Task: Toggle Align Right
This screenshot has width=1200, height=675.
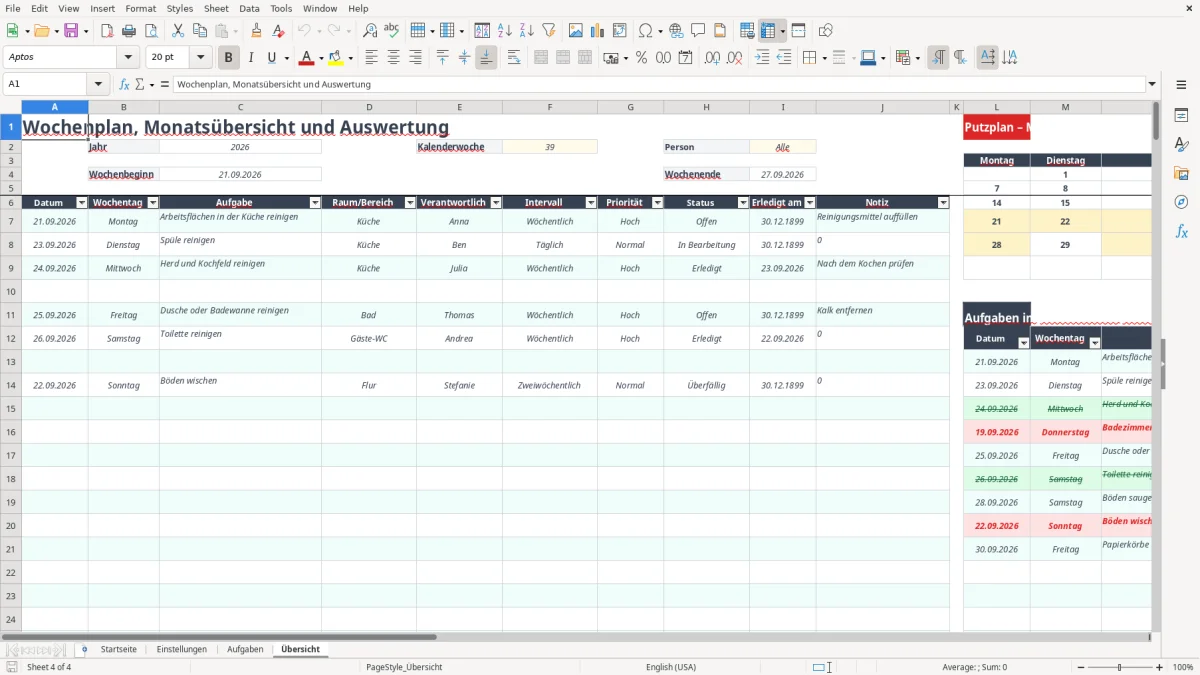Action: click(416, 58)
